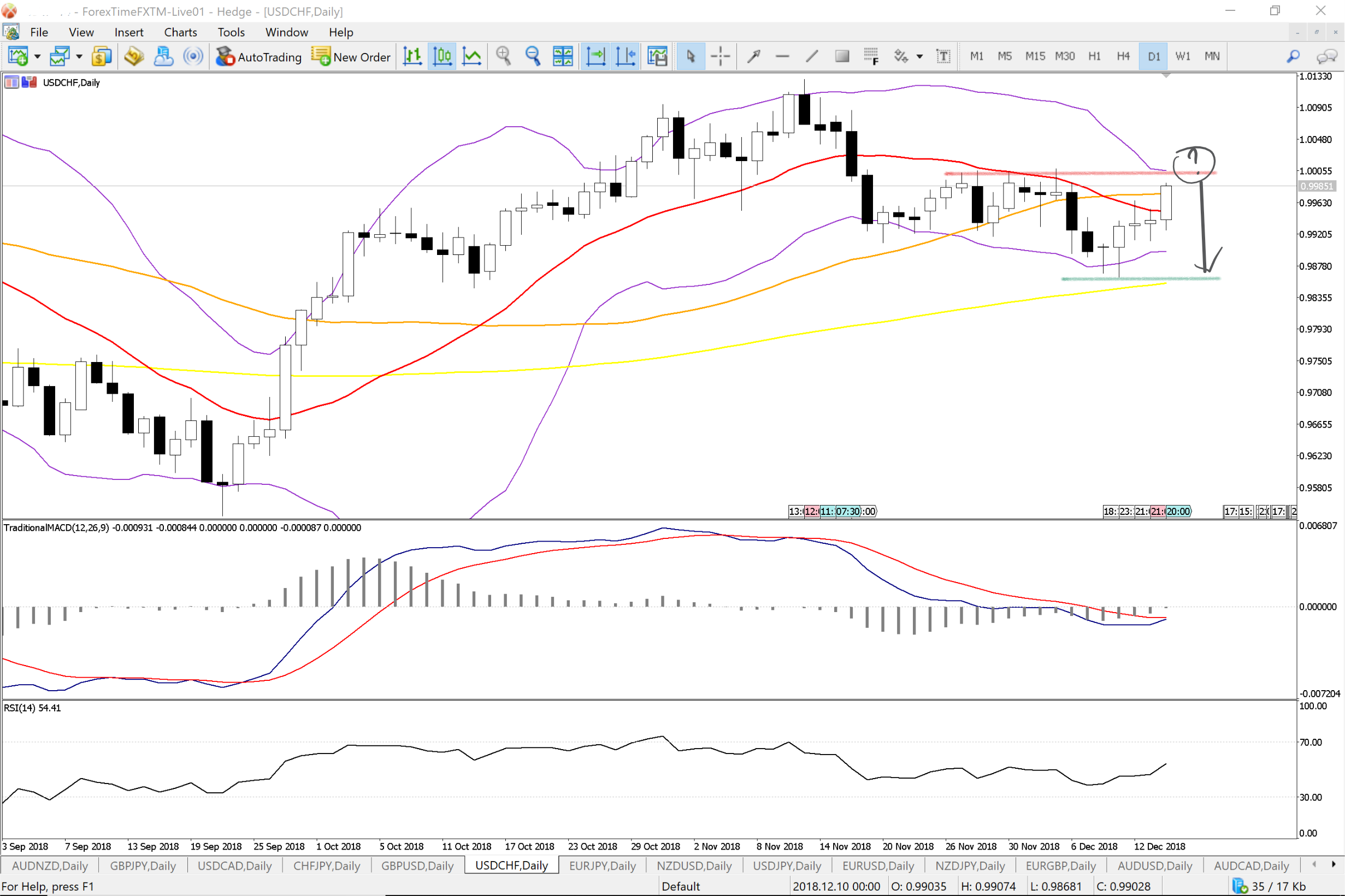Toggle chart auto scroll button
Viewport: 1345px width, 896px height.
click(x=595, y=56)
